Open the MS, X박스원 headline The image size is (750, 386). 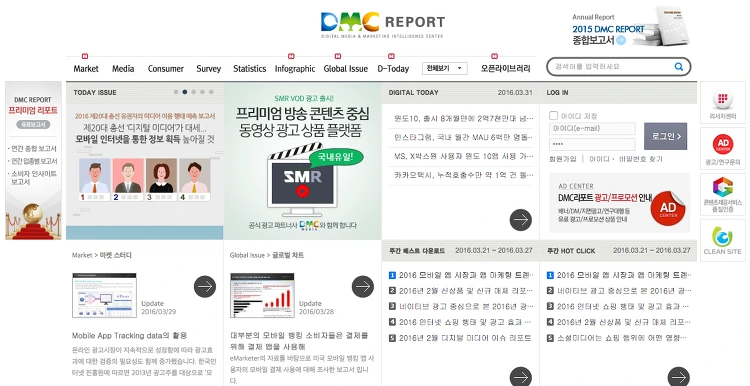point(463,156)
